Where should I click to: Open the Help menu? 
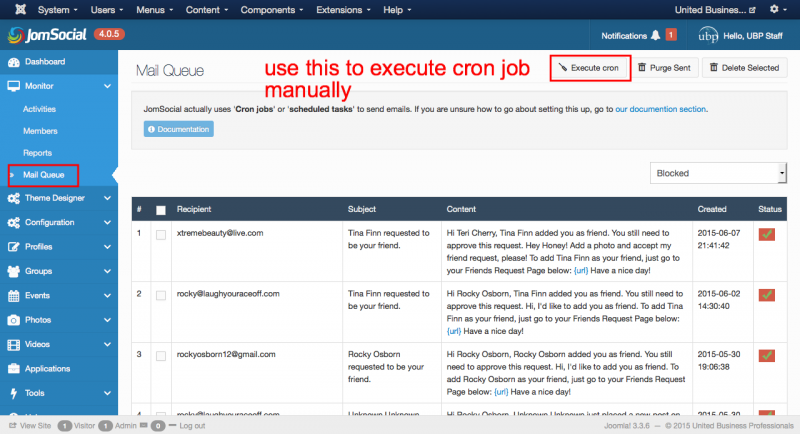[397, 10]
